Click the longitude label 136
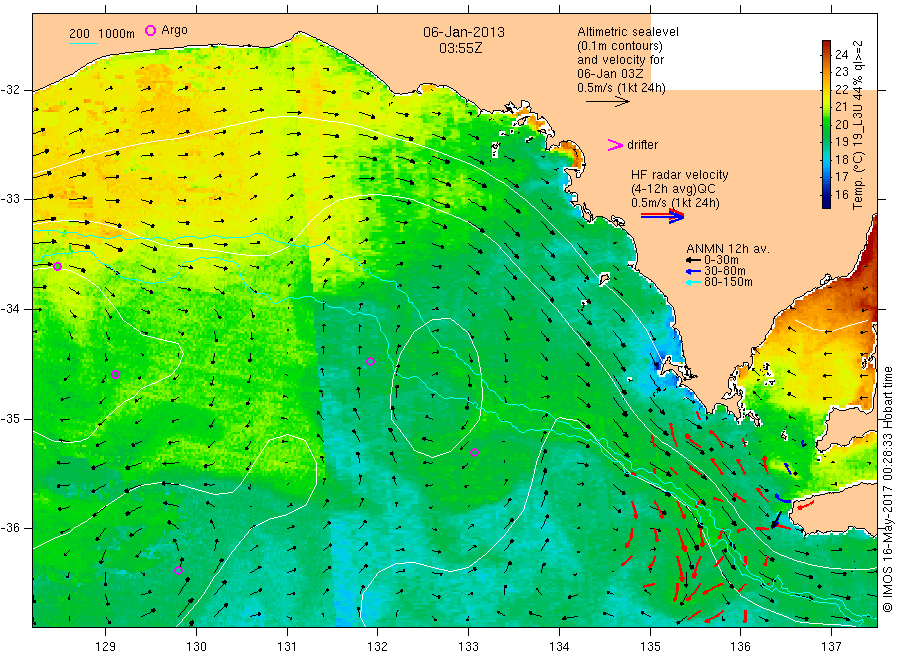 coord(740,646)
